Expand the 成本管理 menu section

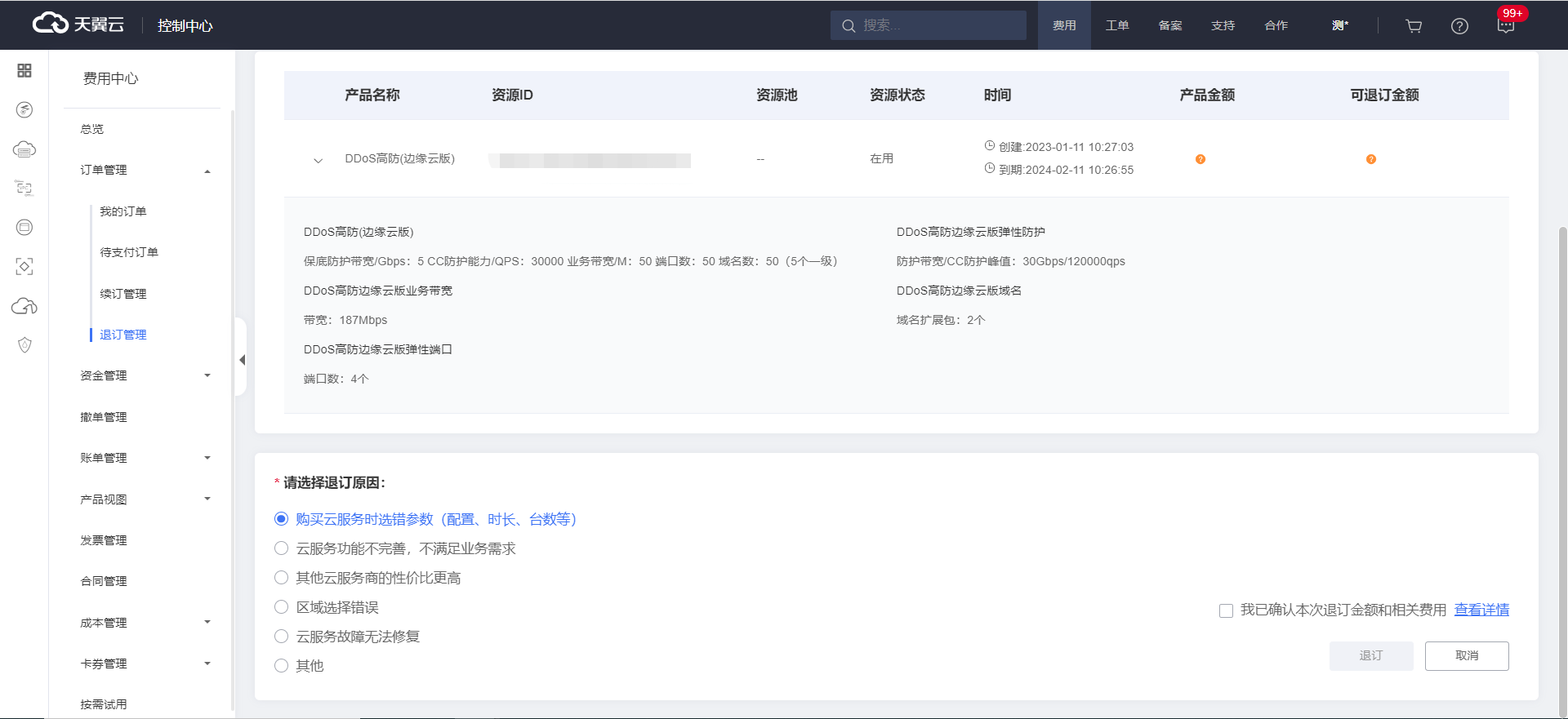(x=207, y=622)
